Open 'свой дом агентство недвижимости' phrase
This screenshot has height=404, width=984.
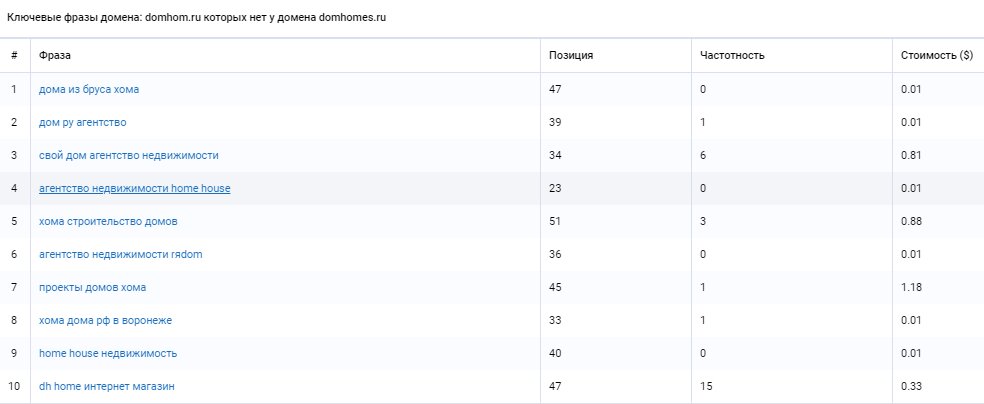pyautogui.click(x=129, y=155)
